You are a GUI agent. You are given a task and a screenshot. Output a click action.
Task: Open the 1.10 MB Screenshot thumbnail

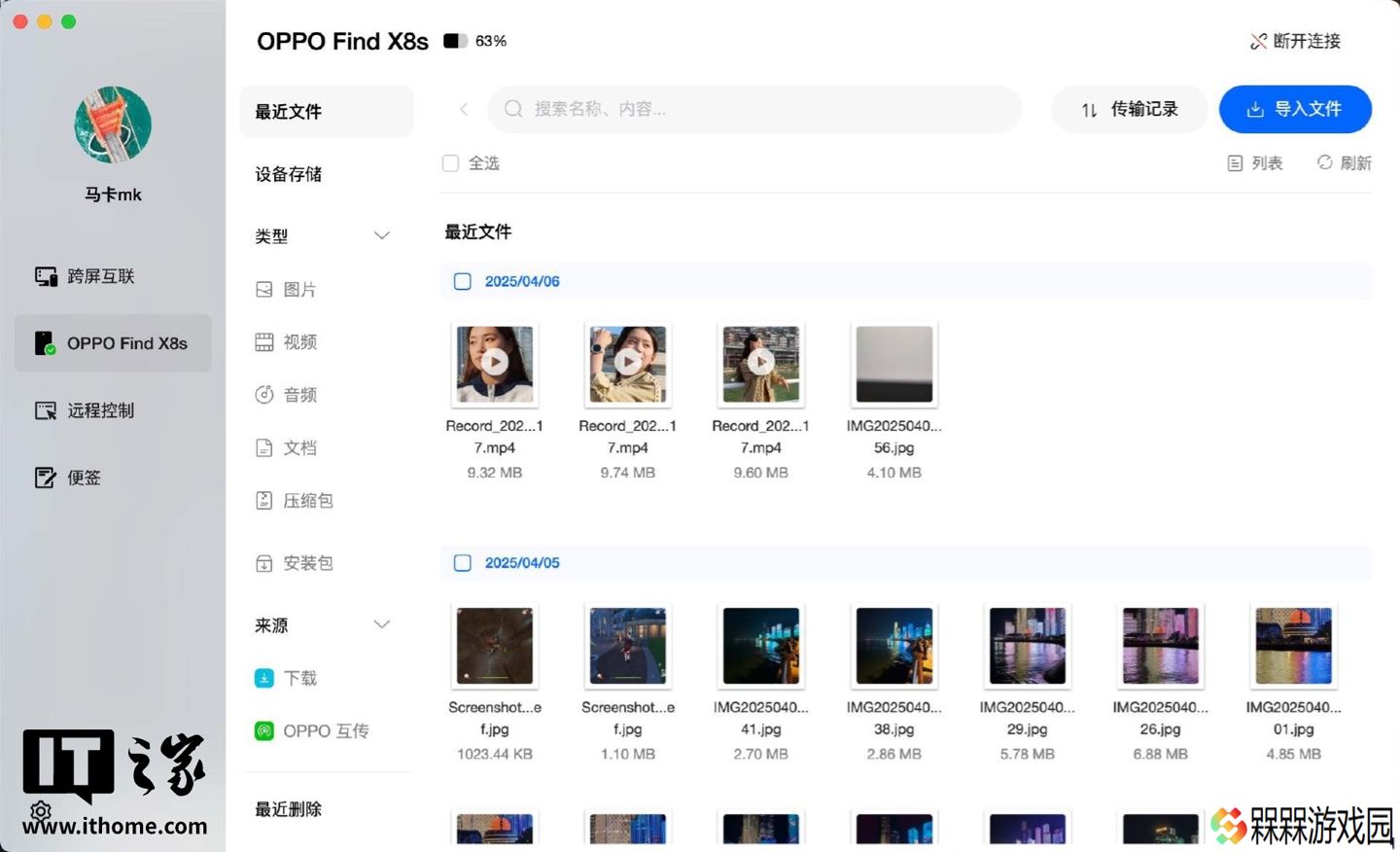[628, 646]
